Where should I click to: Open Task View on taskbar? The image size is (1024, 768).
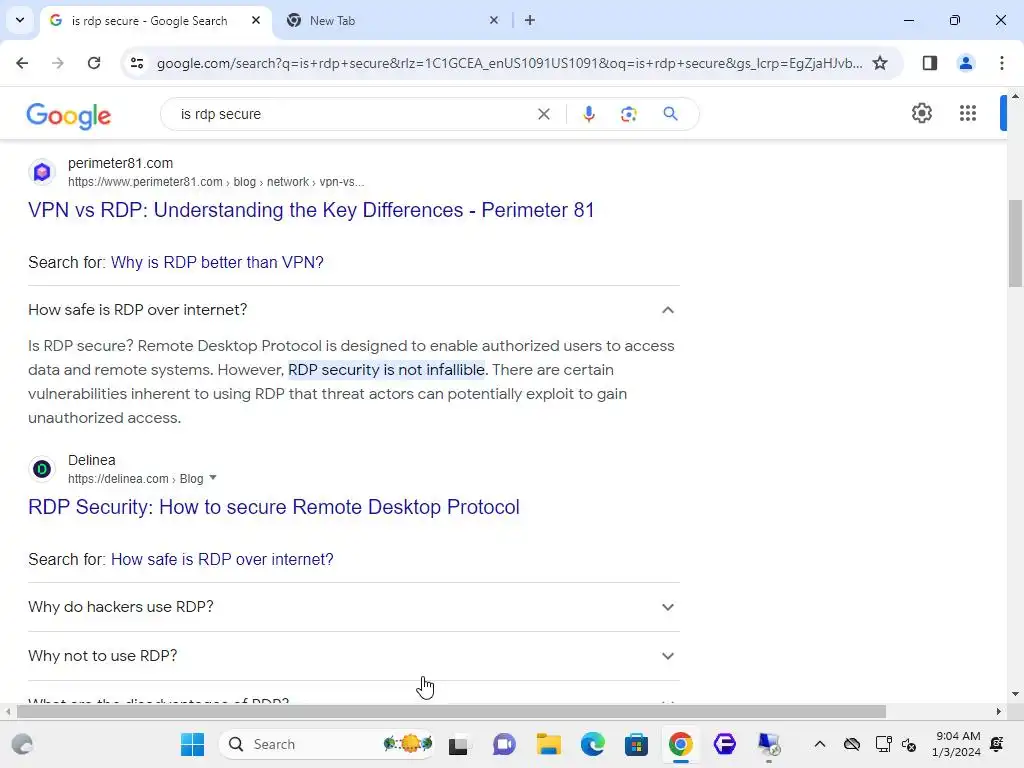pos(458,744)
